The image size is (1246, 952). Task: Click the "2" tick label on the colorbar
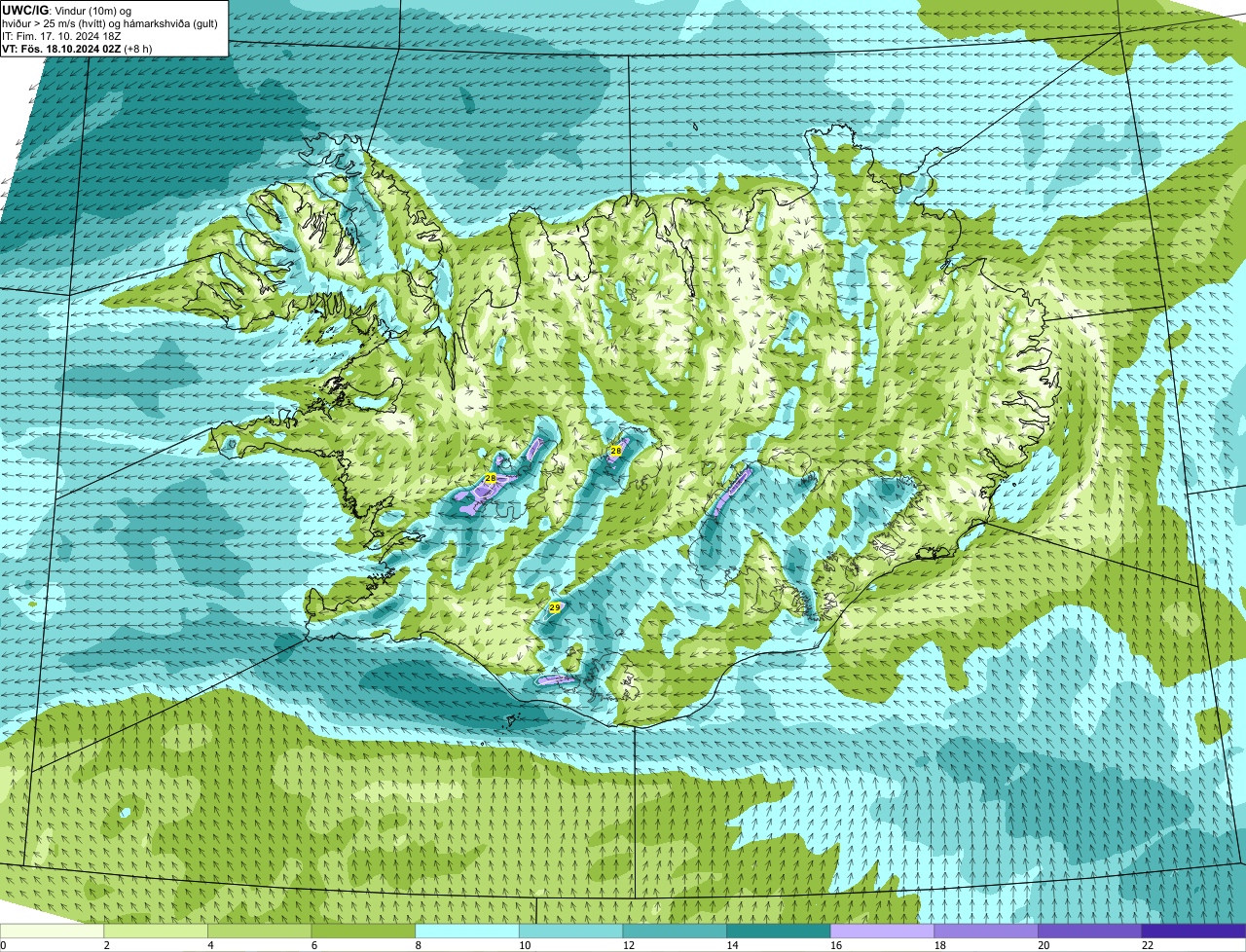click(x=107, y=945)
